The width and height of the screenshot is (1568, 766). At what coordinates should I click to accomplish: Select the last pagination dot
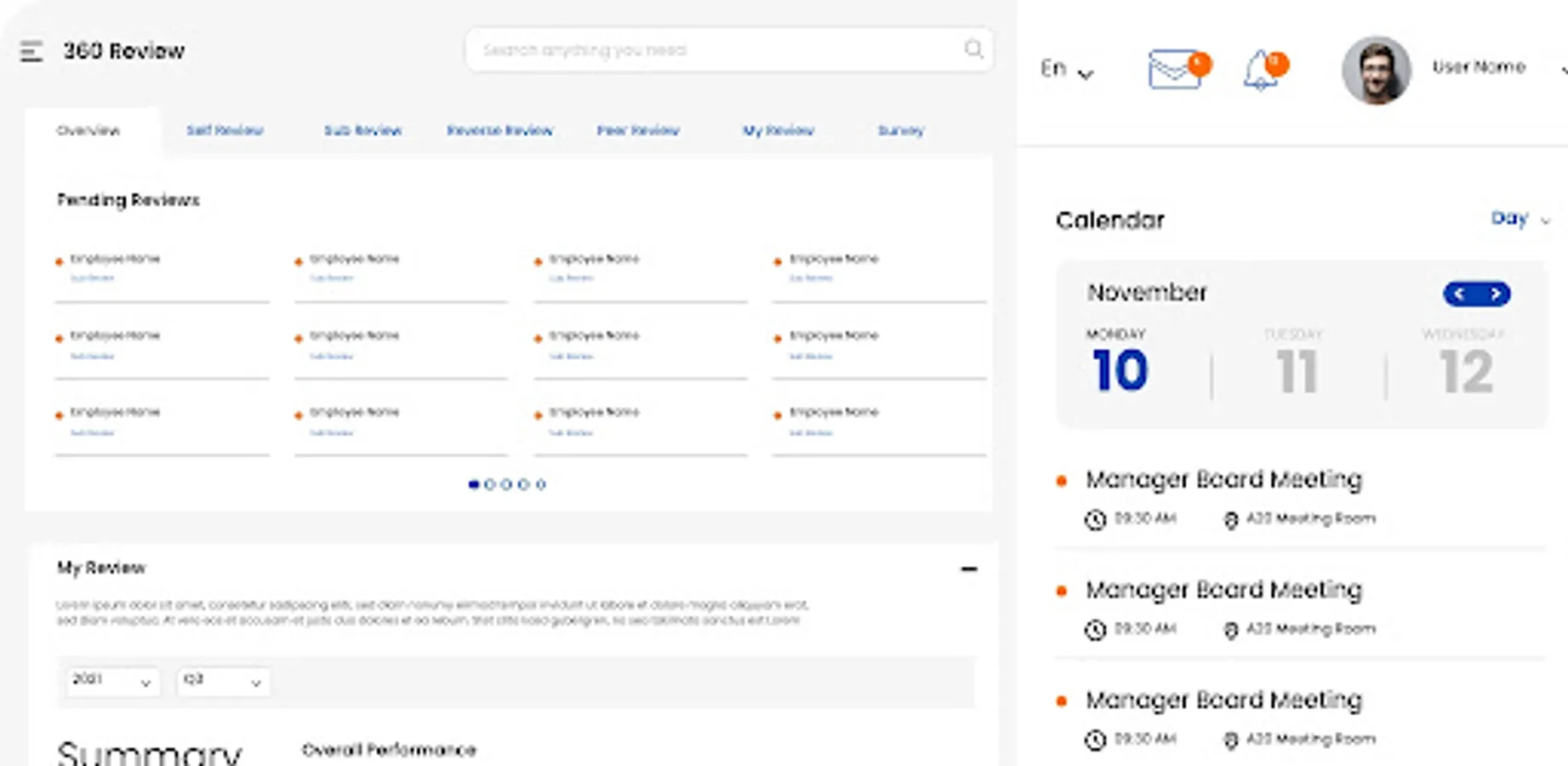click(x=541, y=484)
